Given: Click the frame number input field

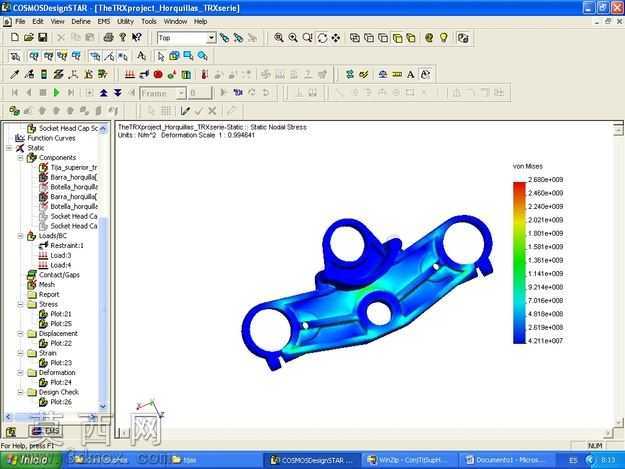Looking at the screenshot, I should point(199,93).
